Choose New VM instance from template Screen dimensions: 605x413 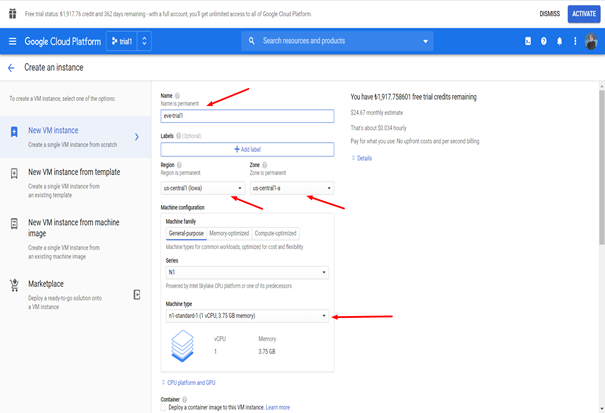point(75,183)
